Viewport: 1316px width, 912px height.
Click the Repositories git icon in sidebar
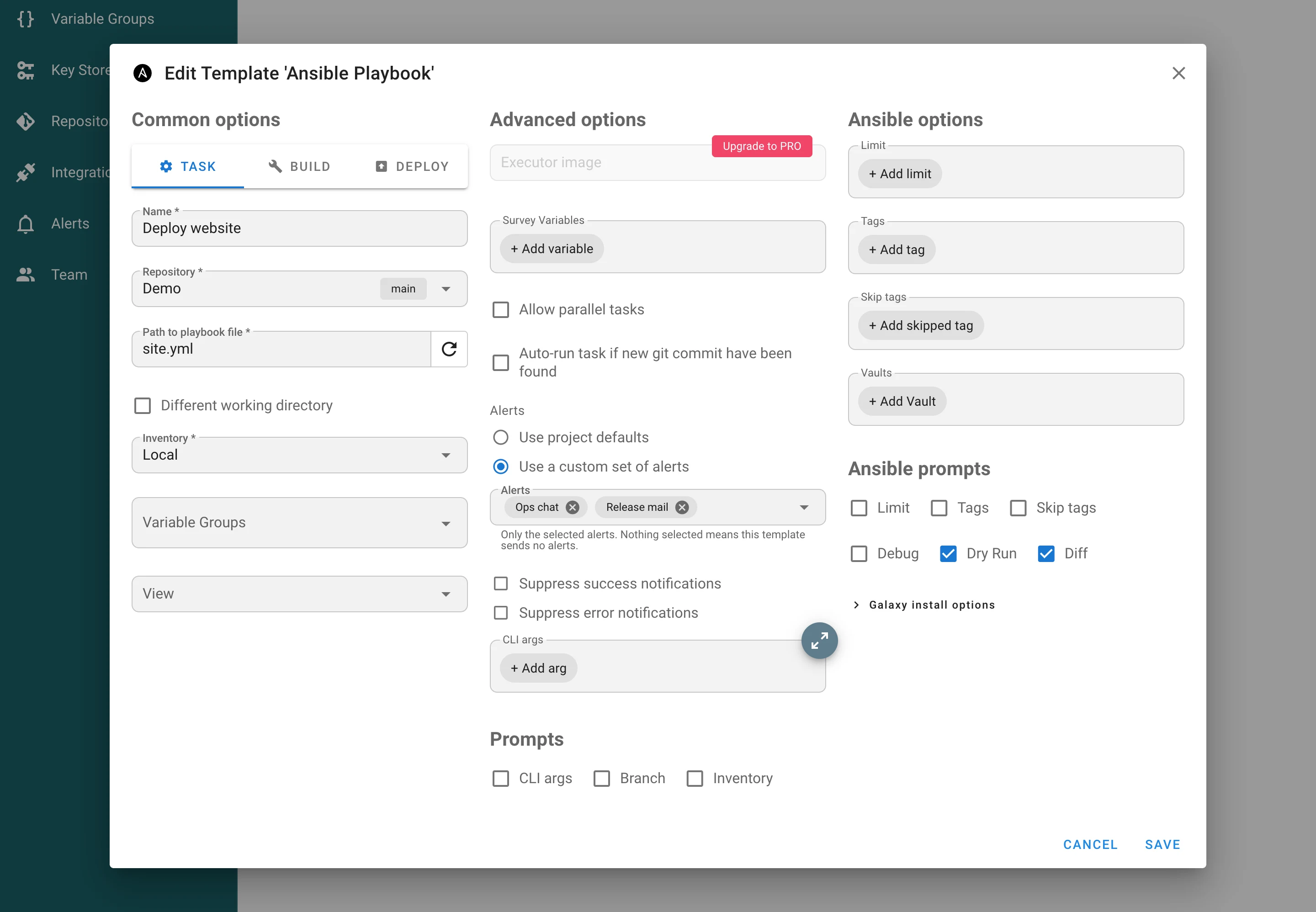pos(26,121)
